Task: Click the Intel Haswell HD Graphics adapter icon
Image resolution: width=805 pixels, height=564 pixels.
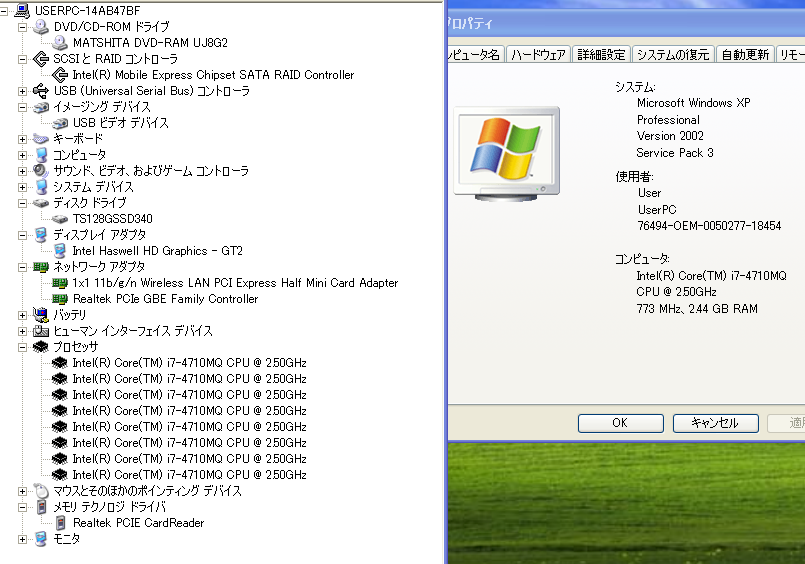Action: click(x=60, y=250)
